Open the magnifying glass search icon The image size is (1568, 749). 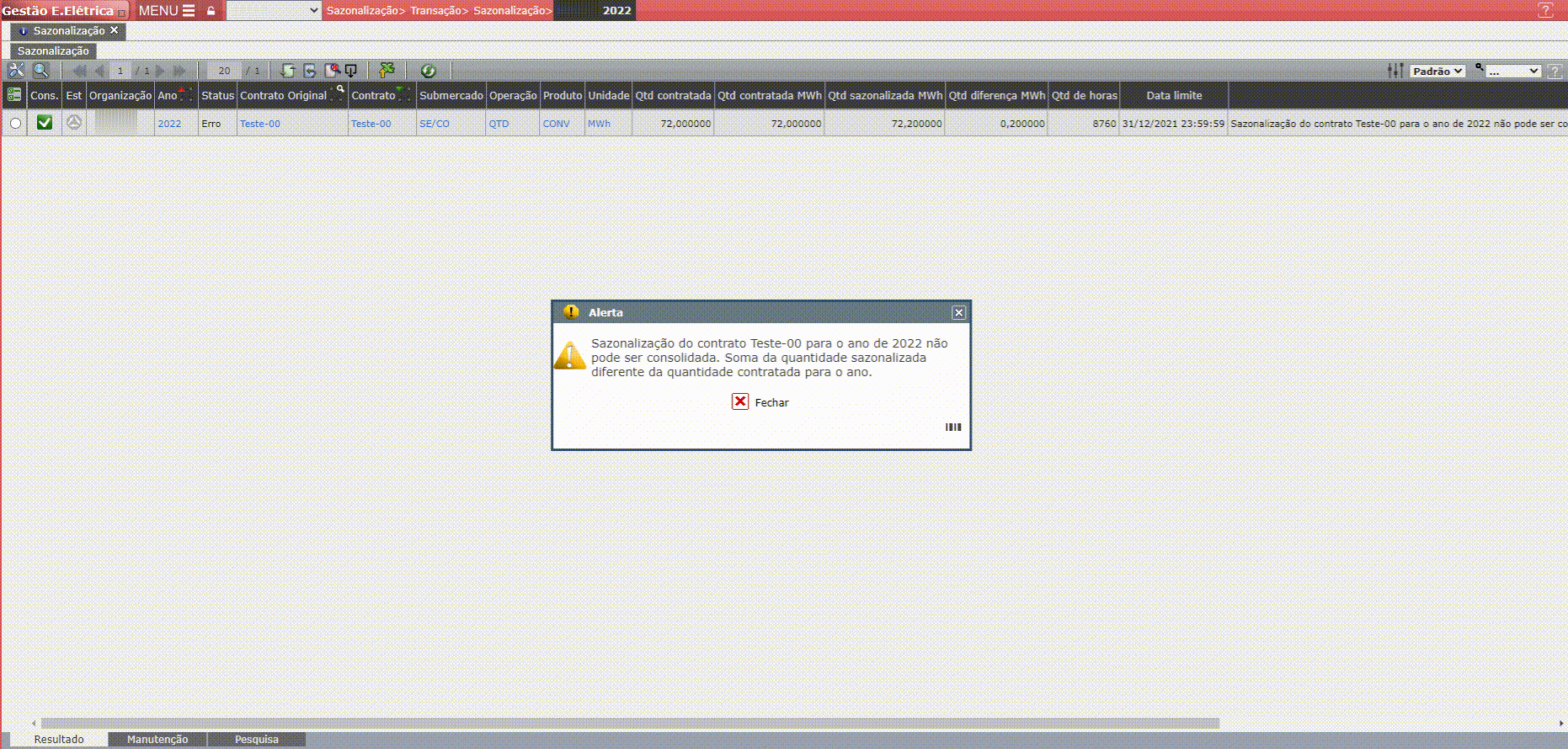click(x=40, y=71)
